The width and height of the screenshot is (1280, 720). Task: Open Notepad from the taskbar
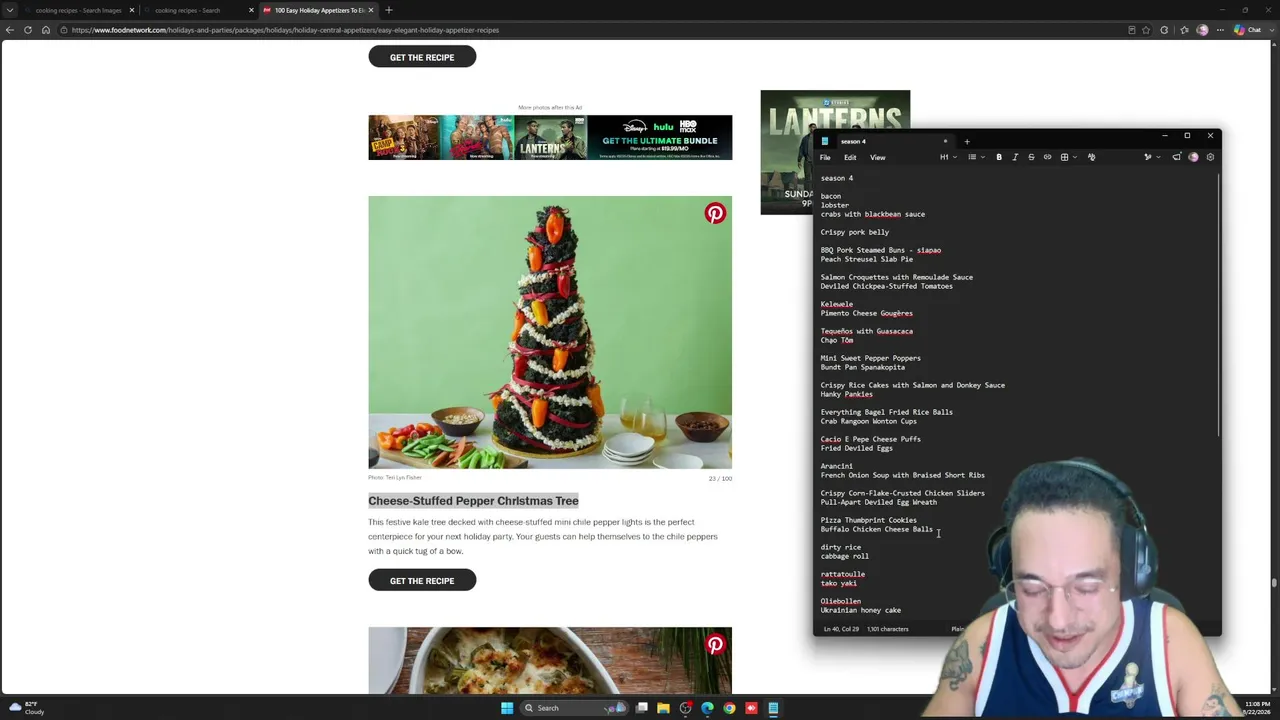[773, 708]
